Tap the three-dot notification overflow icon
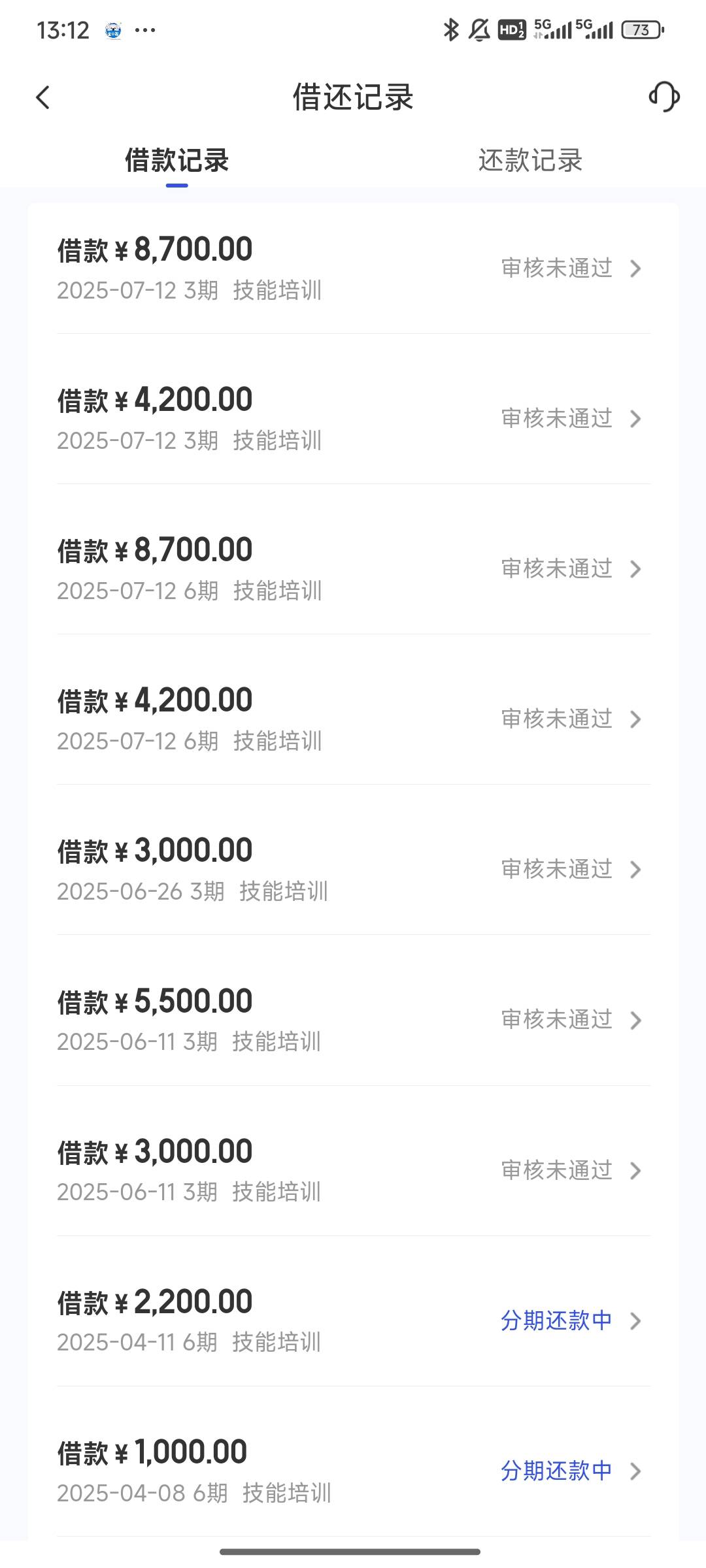The width and height of the screenshot is (706, 1568). click(145, 30)
